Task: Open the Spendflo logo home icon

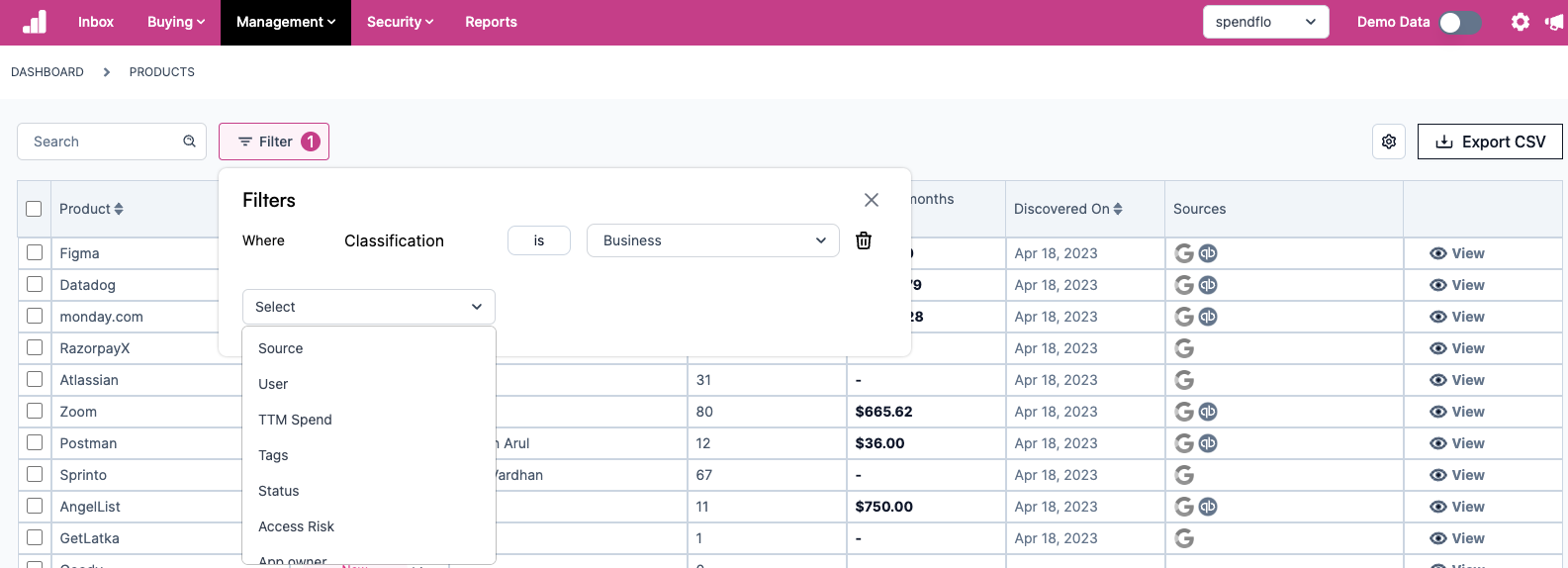Action: pyautogui.click(x=35, y=22)
